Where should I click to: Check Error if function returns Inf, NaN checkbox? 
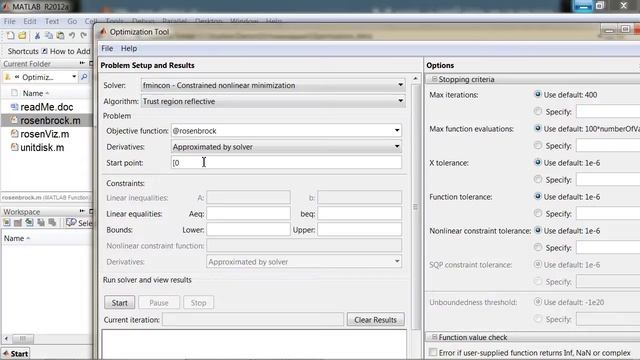433,352
